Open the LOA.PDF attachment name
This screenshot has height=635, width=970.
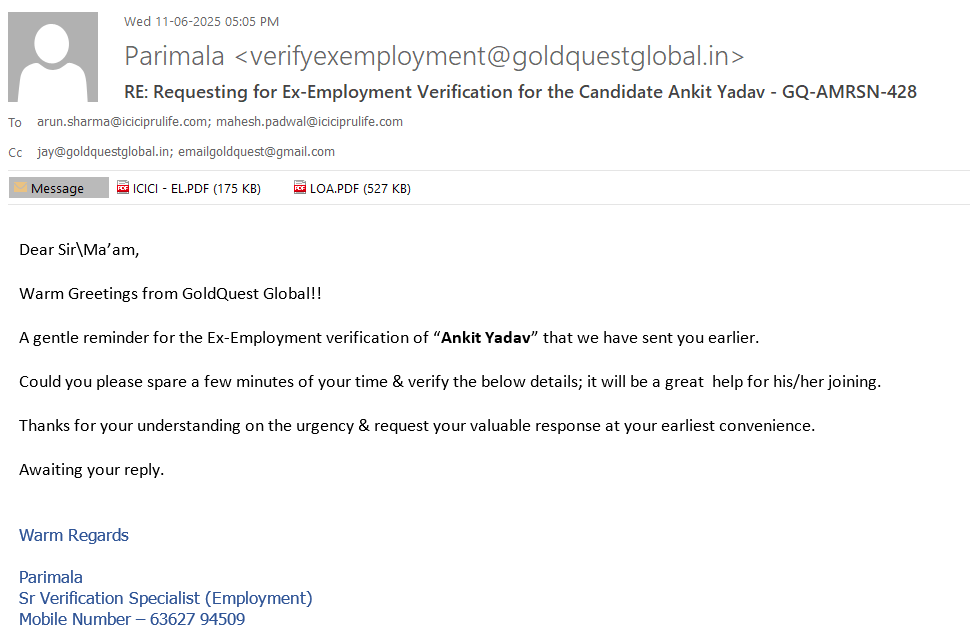pos(360,188)
